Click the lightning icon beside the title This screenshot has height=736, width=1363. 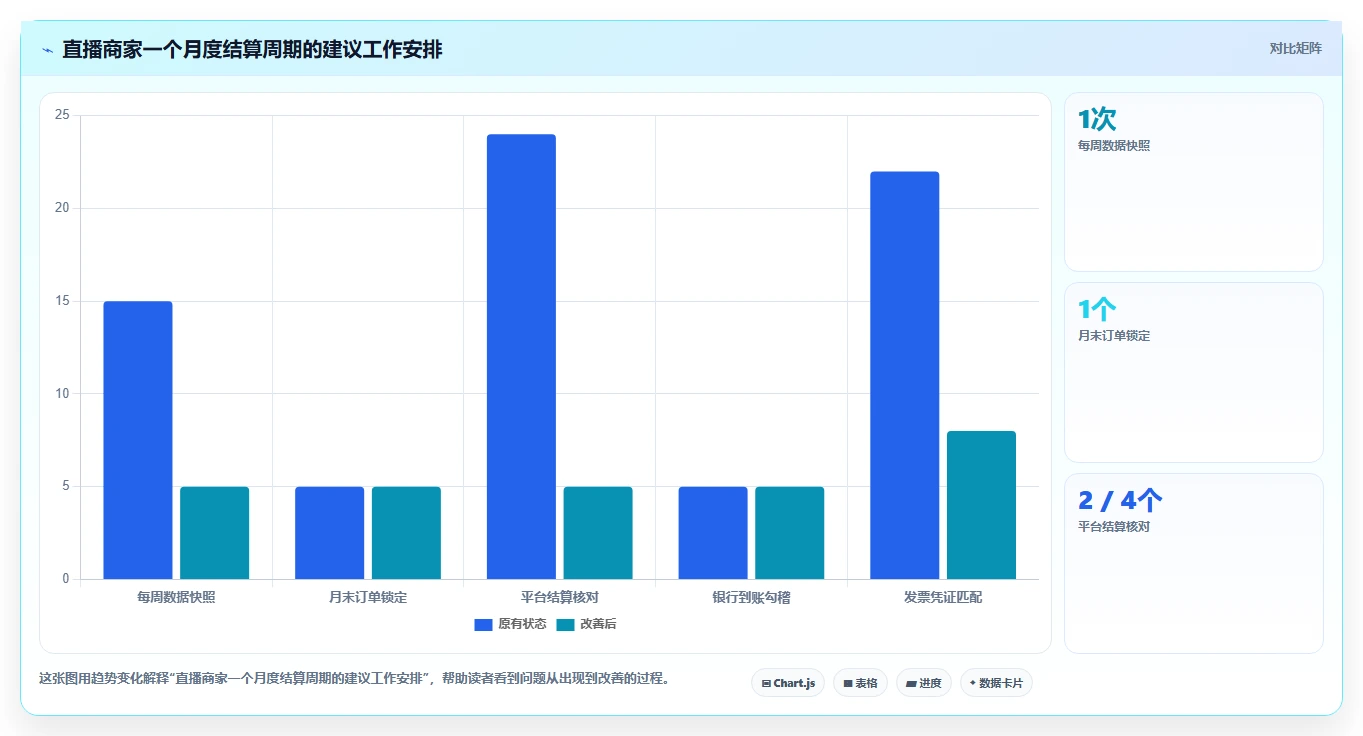coord(47,50)
